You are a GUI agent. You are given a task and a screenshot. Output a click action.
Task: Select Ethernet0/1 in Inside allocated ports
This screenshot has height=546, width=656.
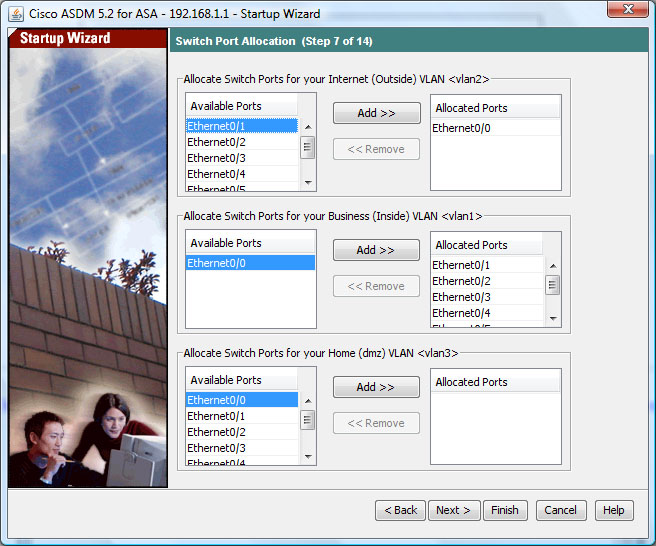(x=487, y=265)
